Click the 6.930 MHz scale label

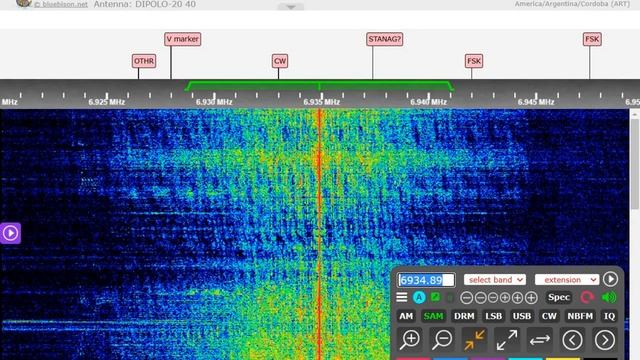[x=214, y=102]
